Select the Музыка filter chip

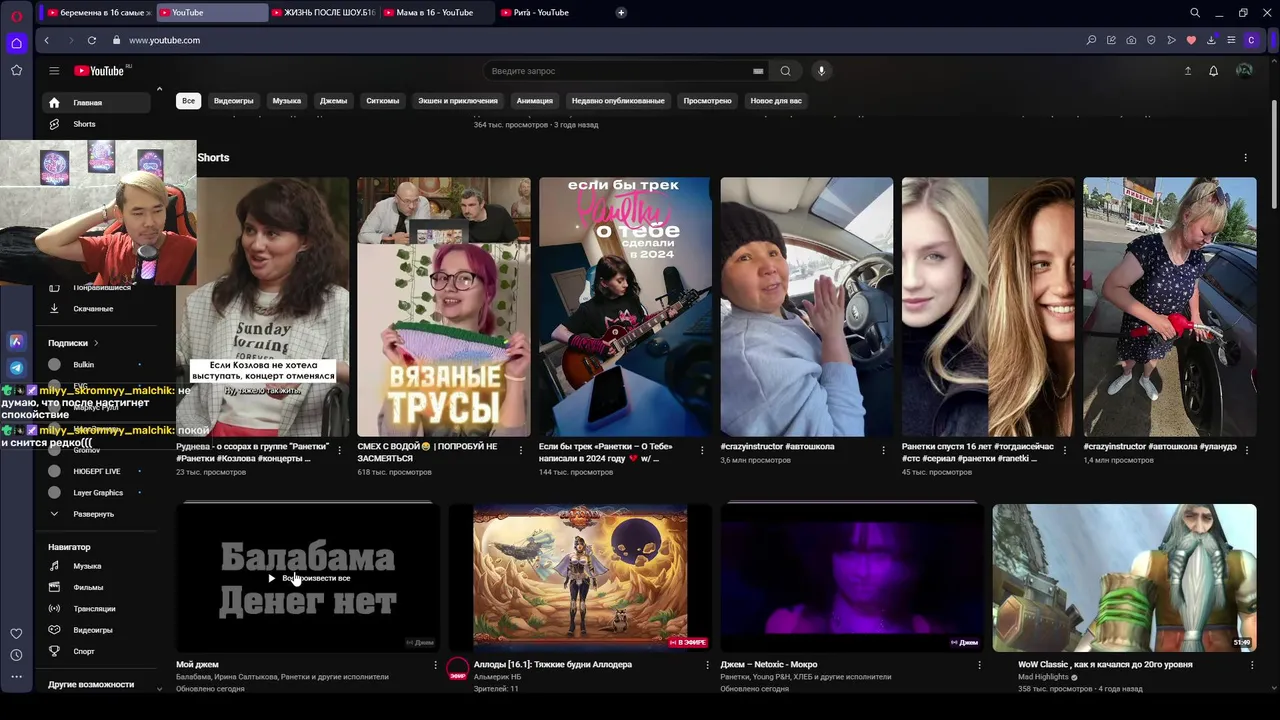point(287,101)
